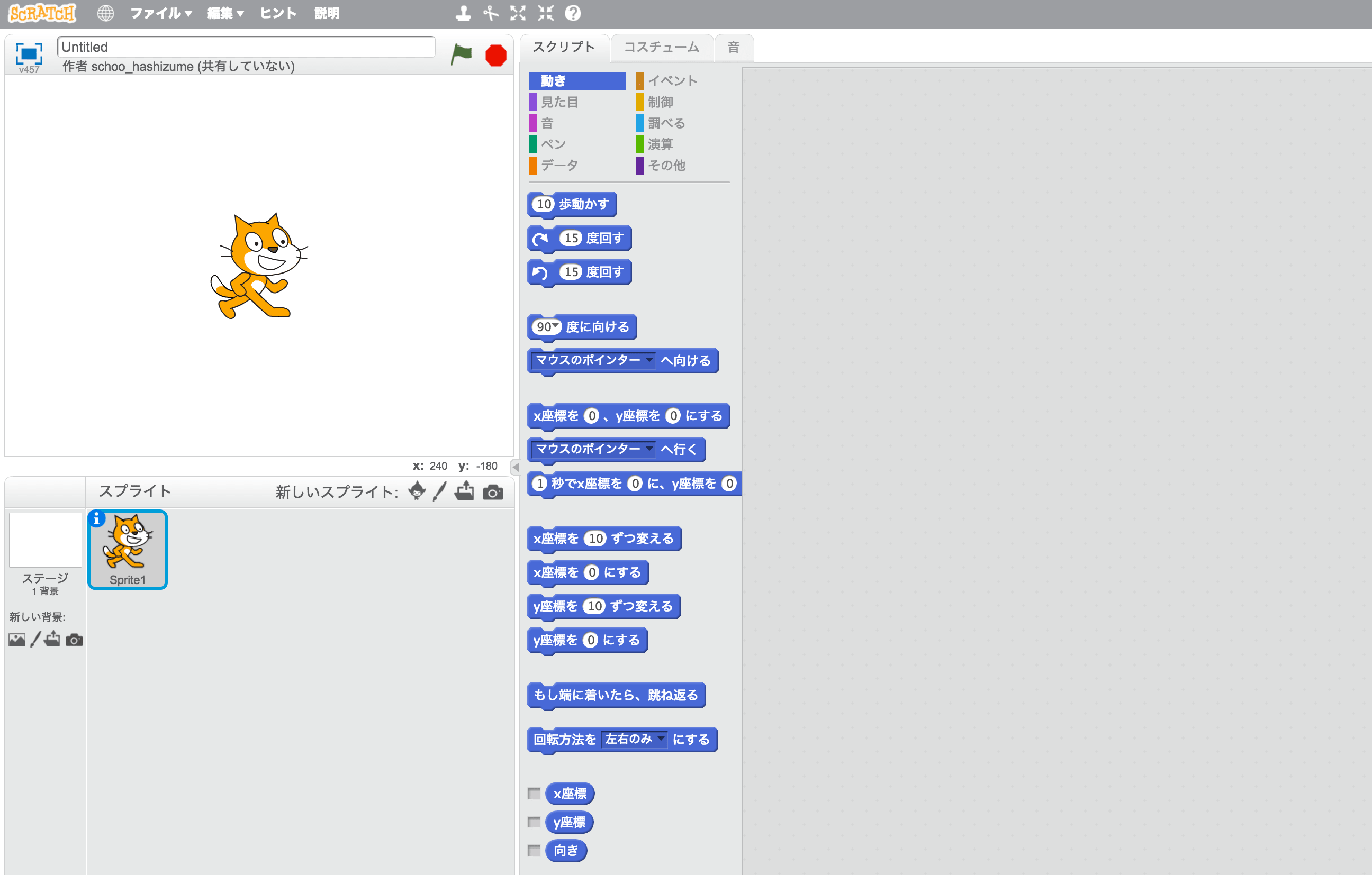Click the y座標を 0 にする block
Viewport: 1372px width, 875px height.
588,641
